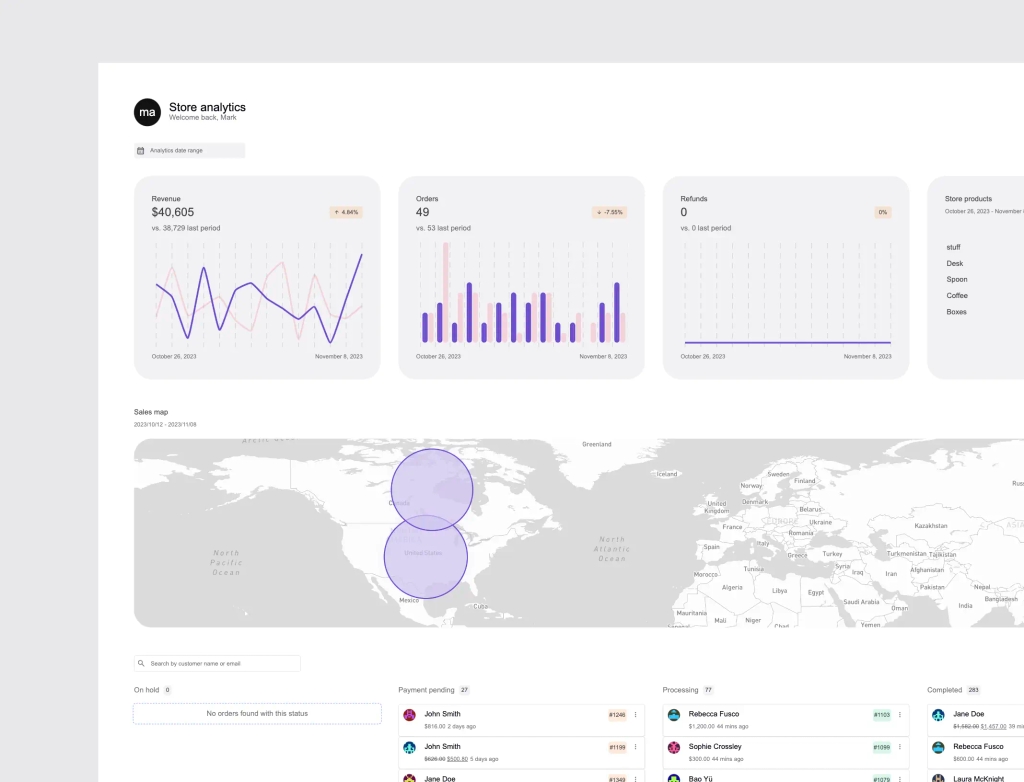Image resolution: width=1024 pixels, height=782 pixels.
Task: Click the 4.84% revenue change badge
Action: (346, 212)
